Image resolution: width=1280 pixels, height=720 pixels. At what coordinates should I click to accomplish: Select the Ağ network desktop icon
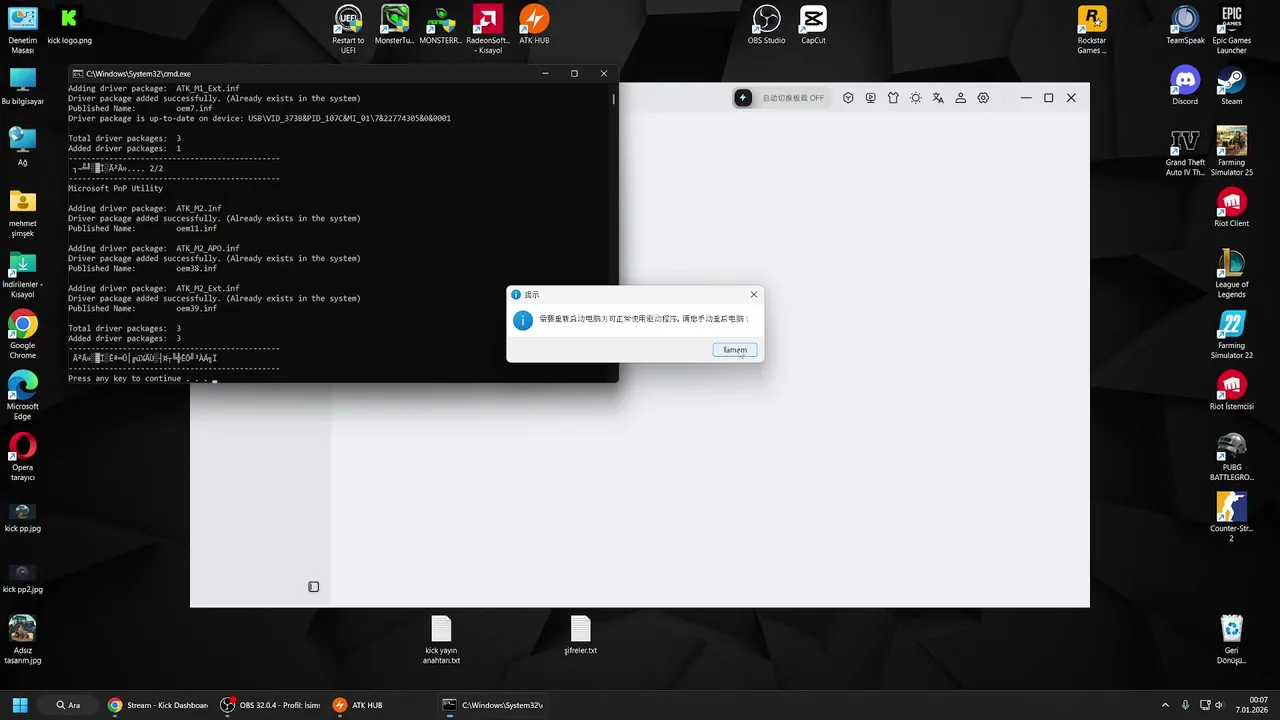point(22,147)
